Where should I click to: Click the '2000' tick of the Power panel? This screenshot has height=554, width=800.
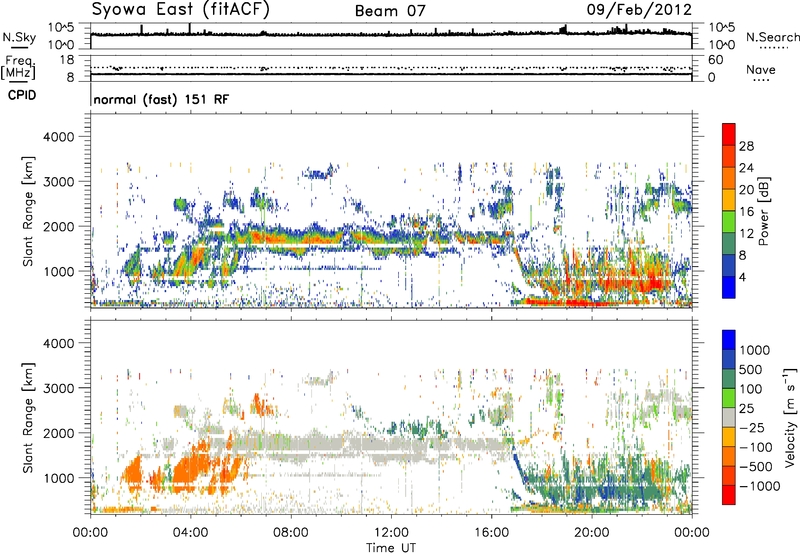(58, 226)
